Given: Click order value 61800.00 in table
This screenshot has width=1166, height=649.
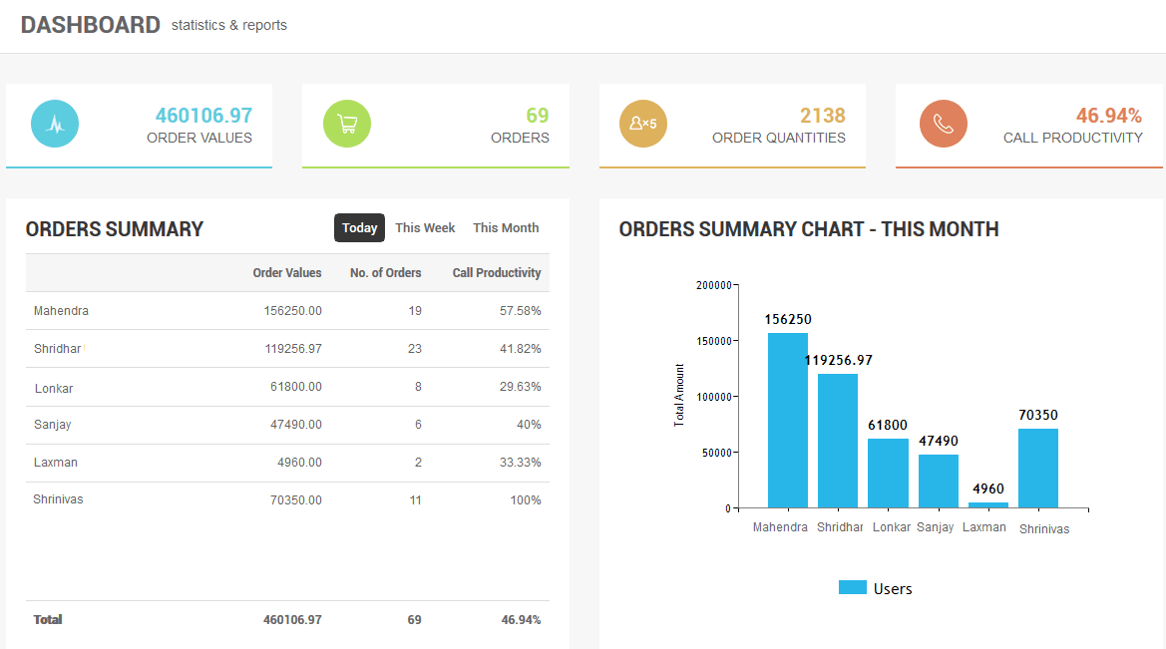Looking at the screenshot, I should coord(296,387).
